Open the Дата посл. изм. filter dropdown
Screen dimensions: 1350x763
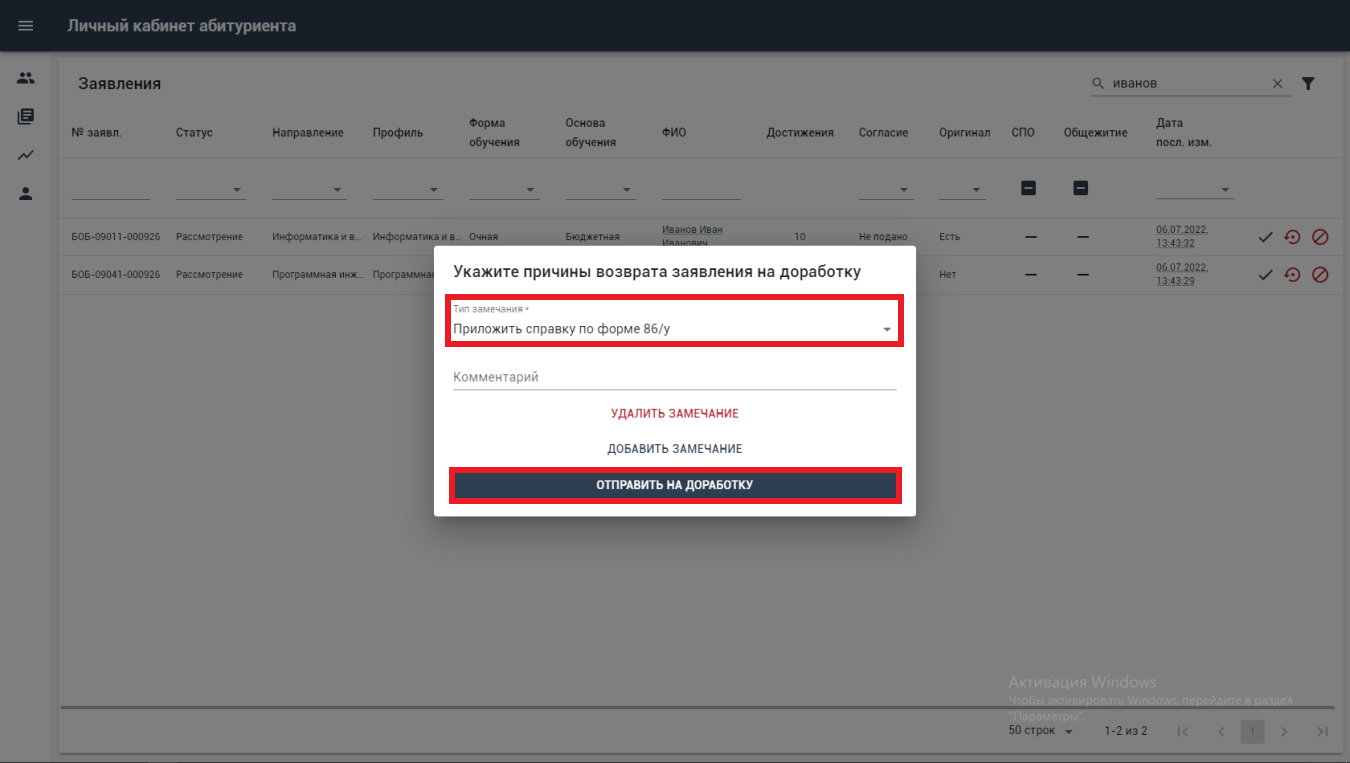point(1195,189)
